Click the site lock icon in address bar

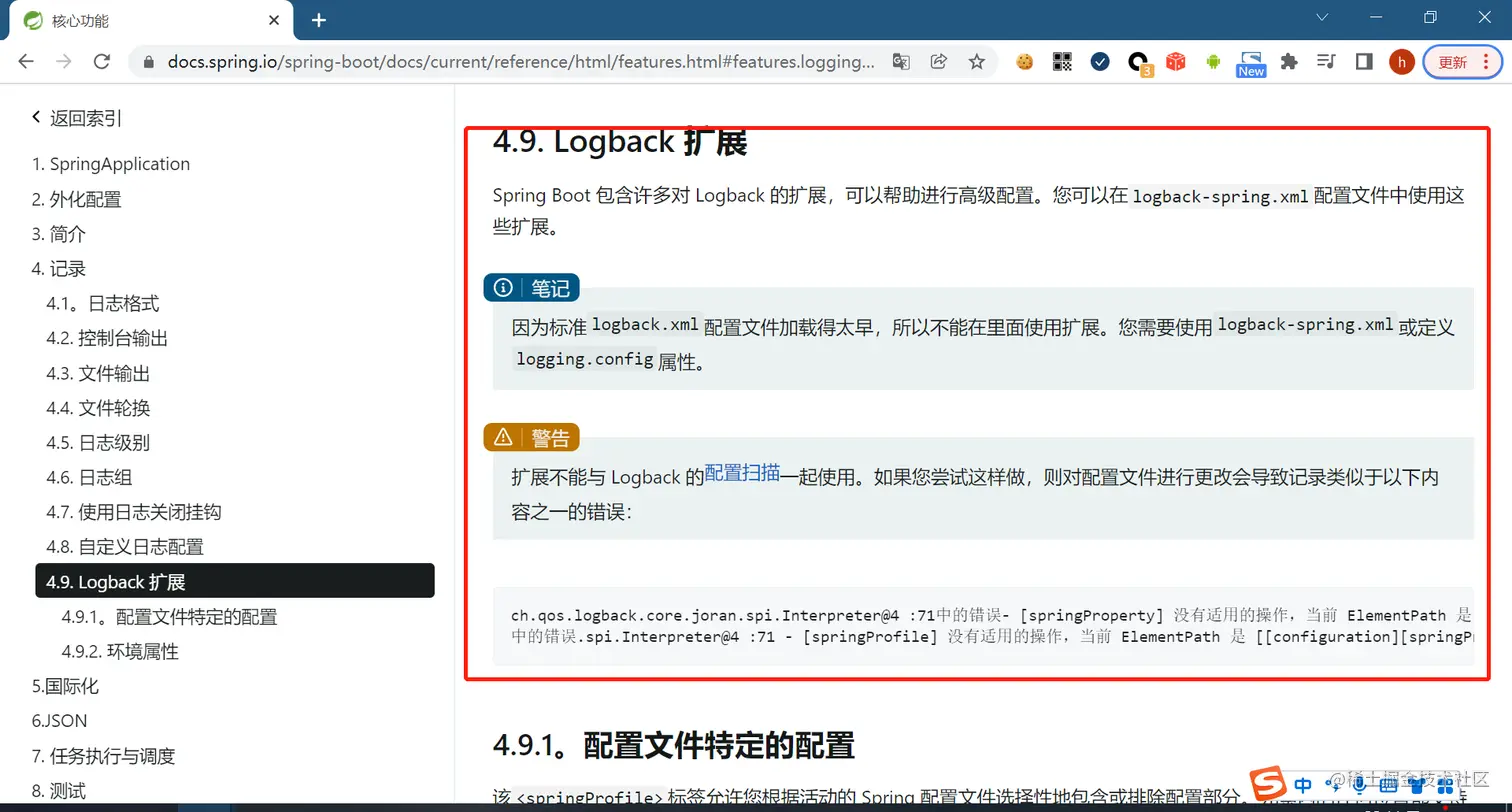pos(149,62)
